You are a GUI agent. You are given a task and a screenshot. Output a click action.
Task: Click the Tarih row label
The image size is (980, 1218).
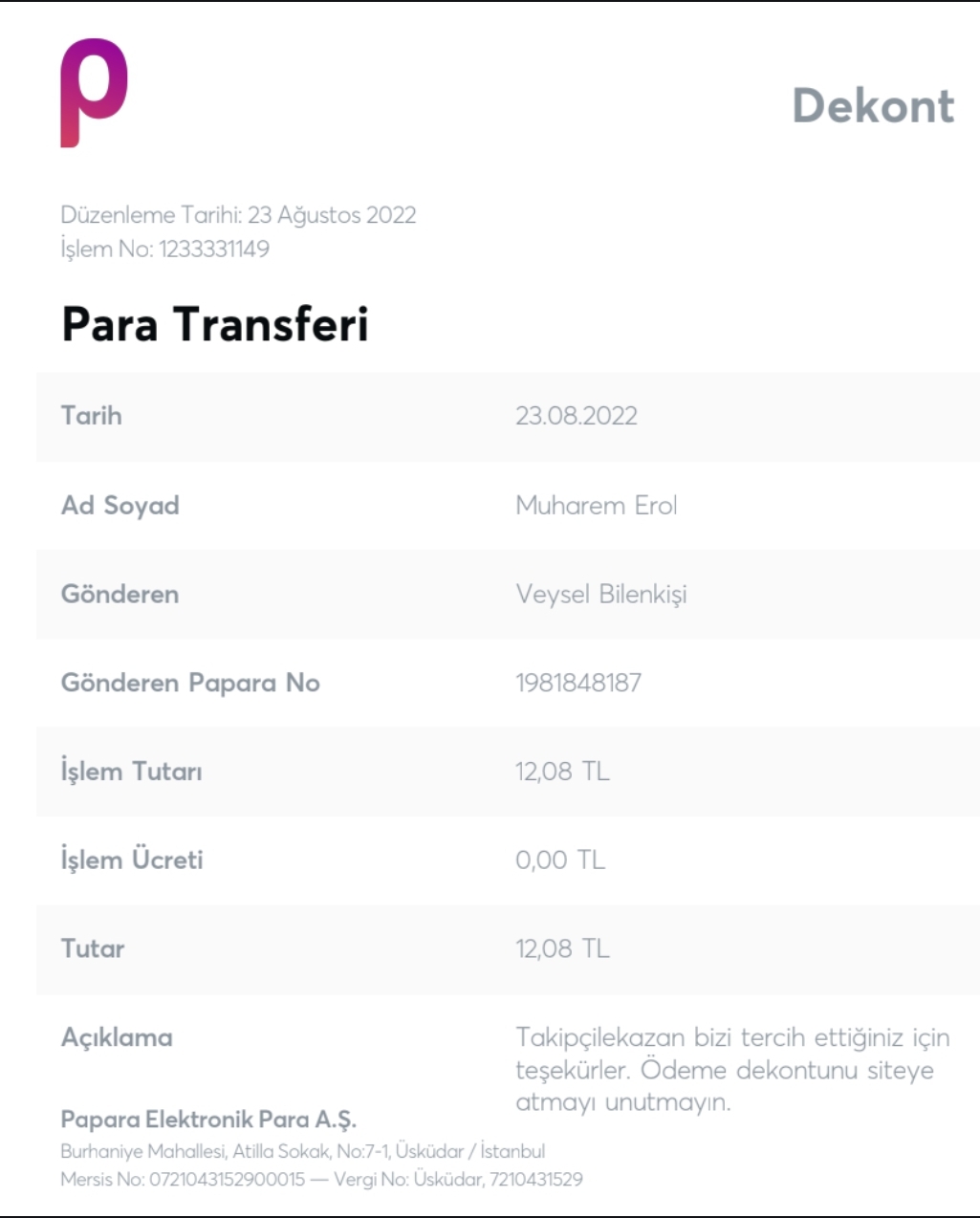point(91,415)
